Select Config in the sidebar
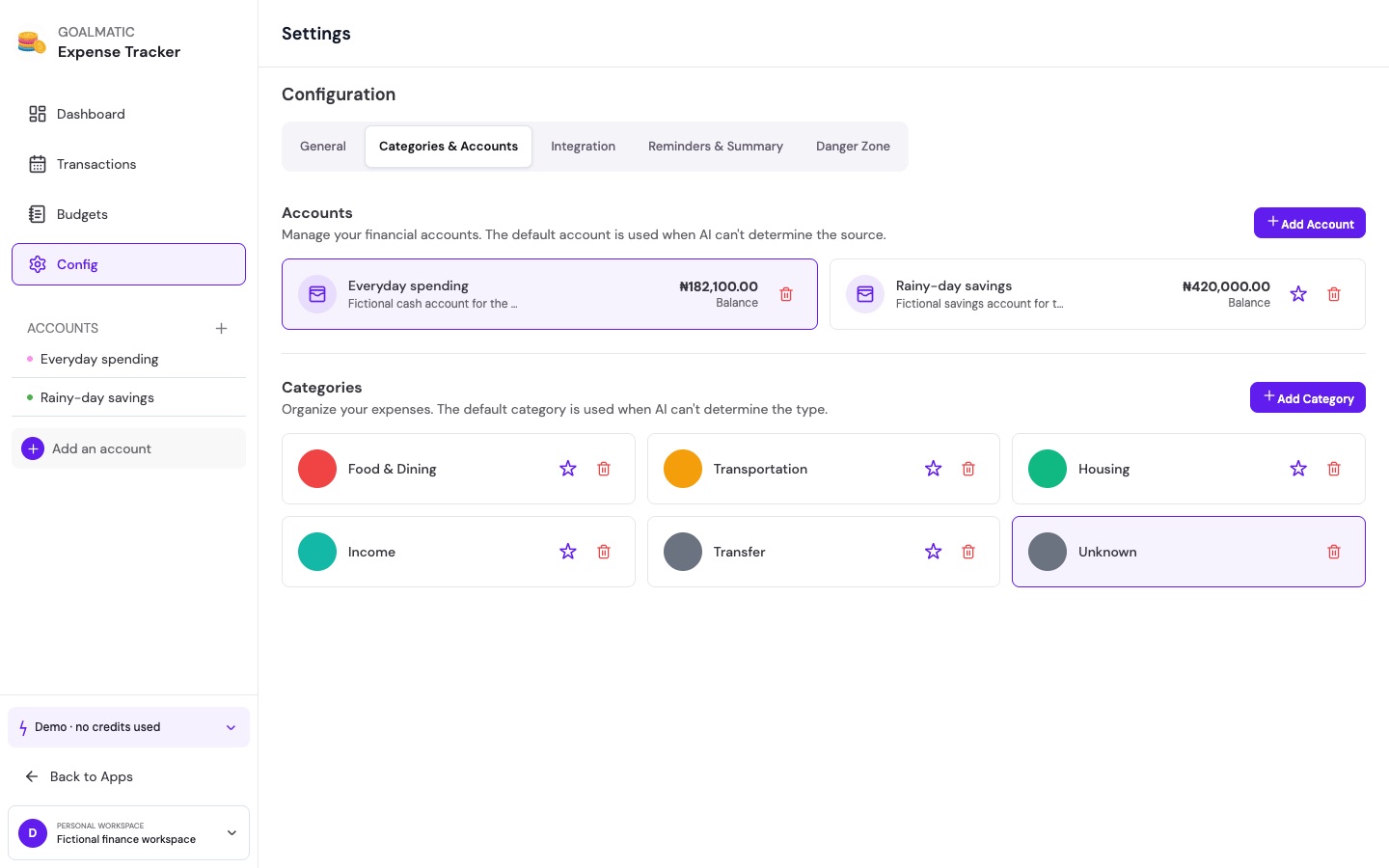This screenshot has width=1389, height=868. click(128, 264)
